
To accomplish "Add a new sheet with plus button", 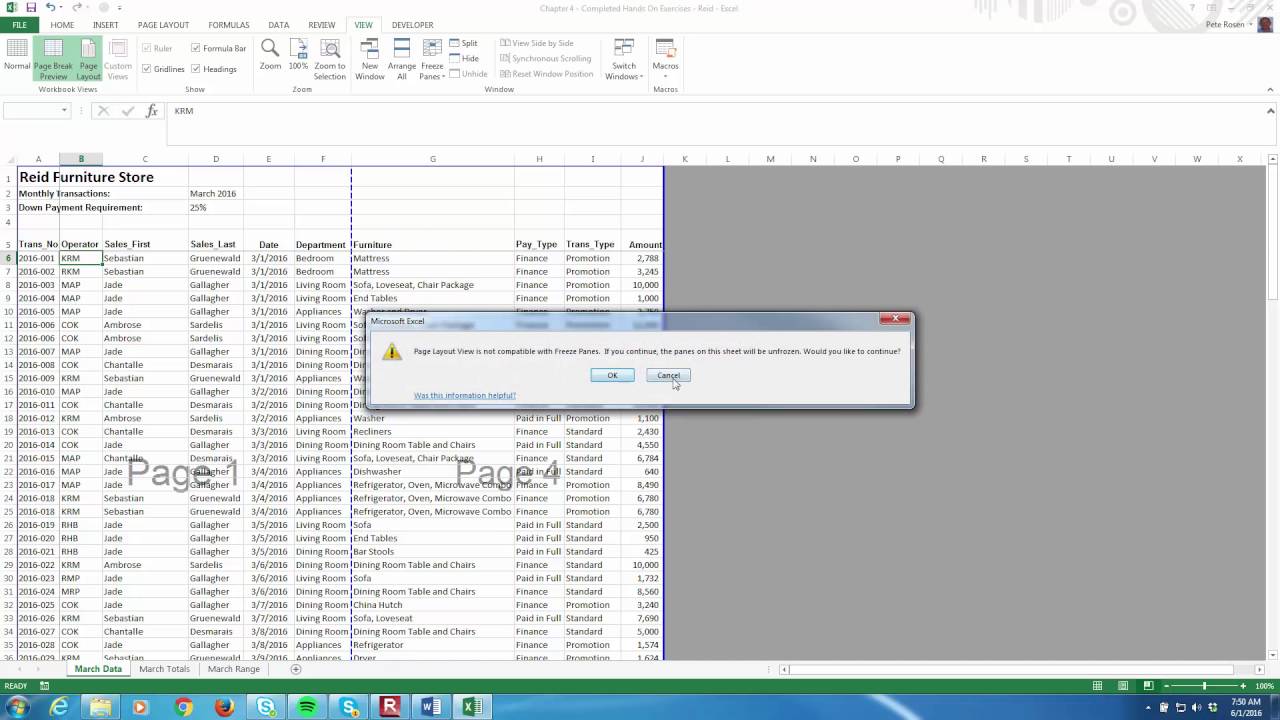I will (x=296, y=669).
